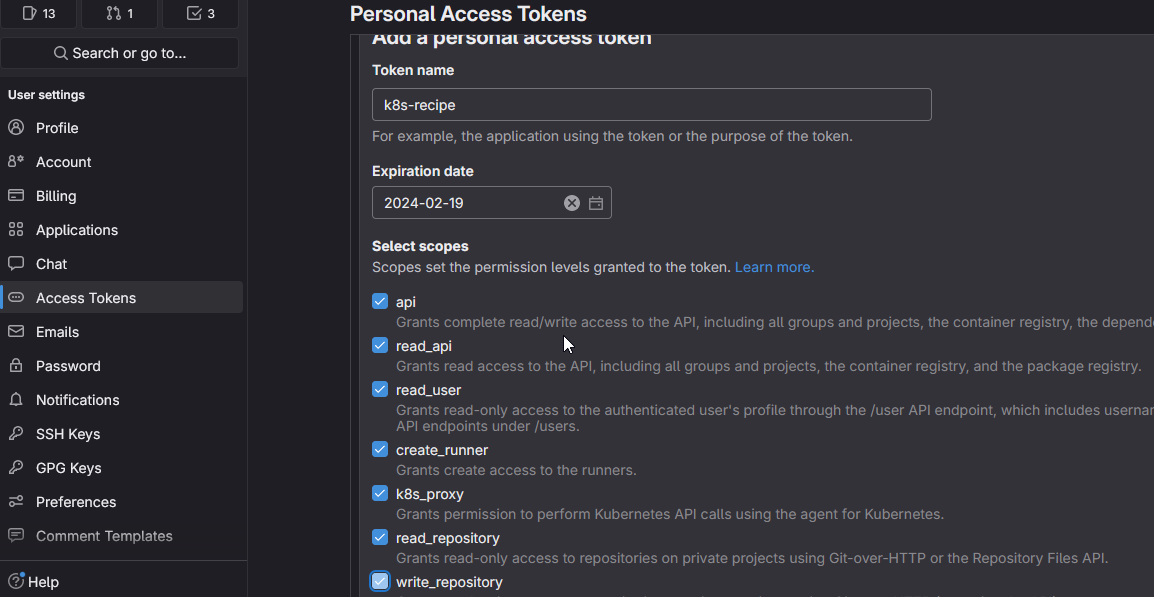The image size is (1154, 597).
Task: Click the Search or go to button
Action: coord(119,53)
